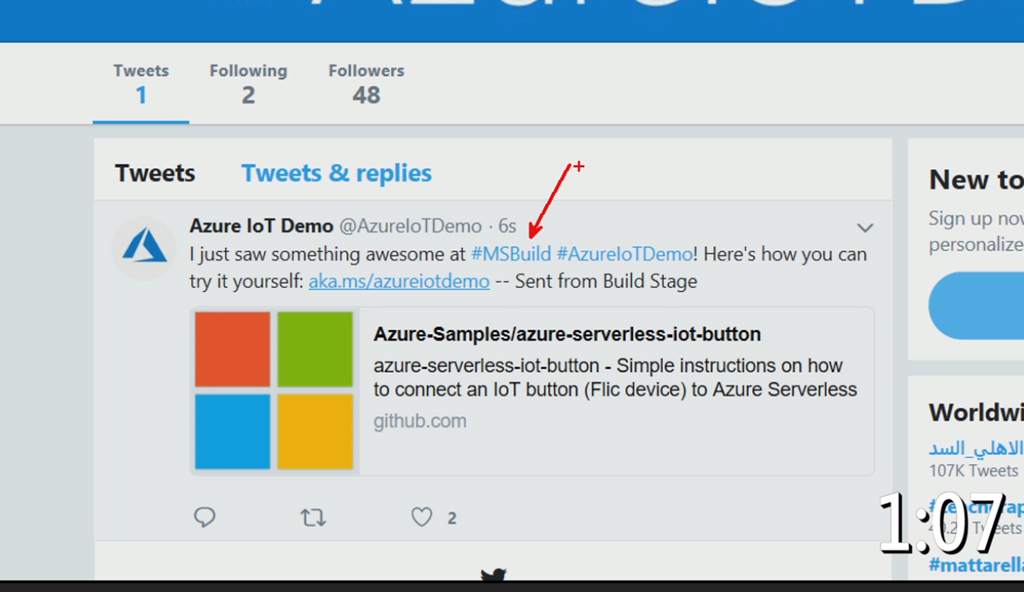Open the Tweets count tab

tap(141, 84)
